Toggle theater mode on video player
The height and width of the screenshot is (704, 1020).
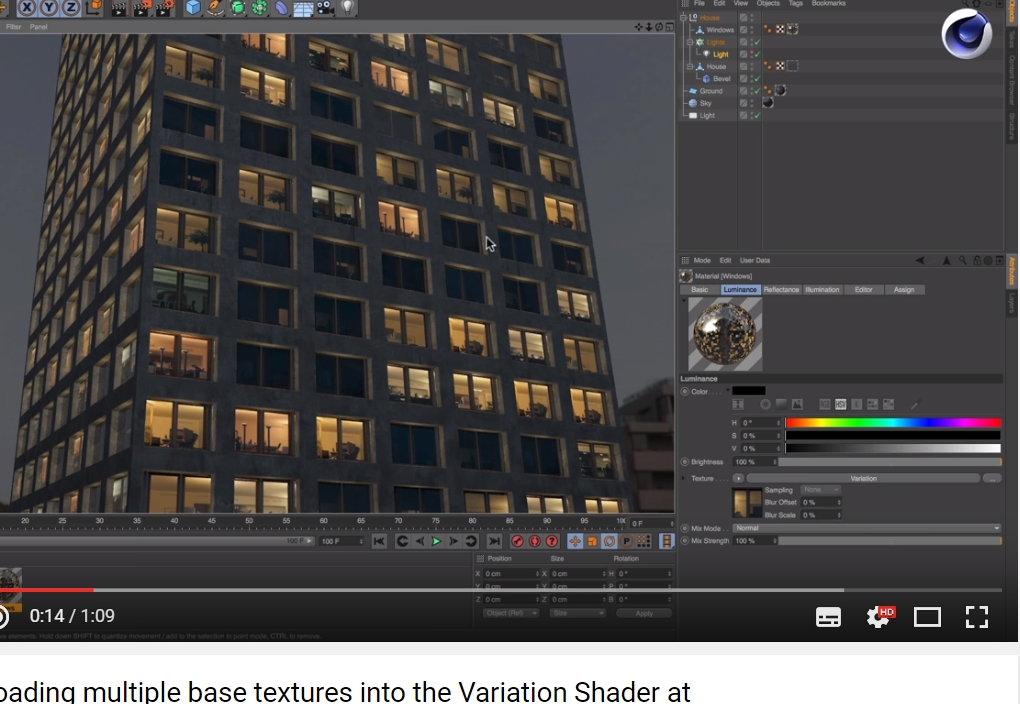pos(927,617)
